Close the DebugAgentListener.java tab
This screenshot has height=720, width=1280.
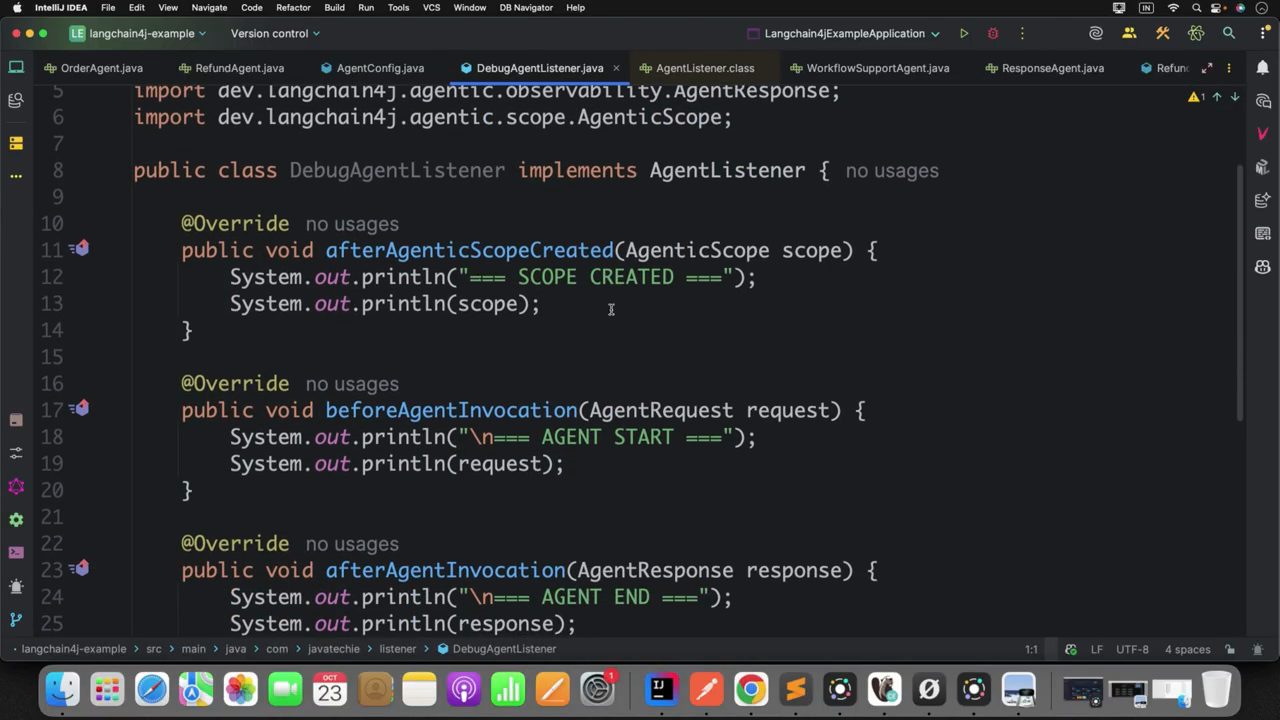(x=616, y=68)
